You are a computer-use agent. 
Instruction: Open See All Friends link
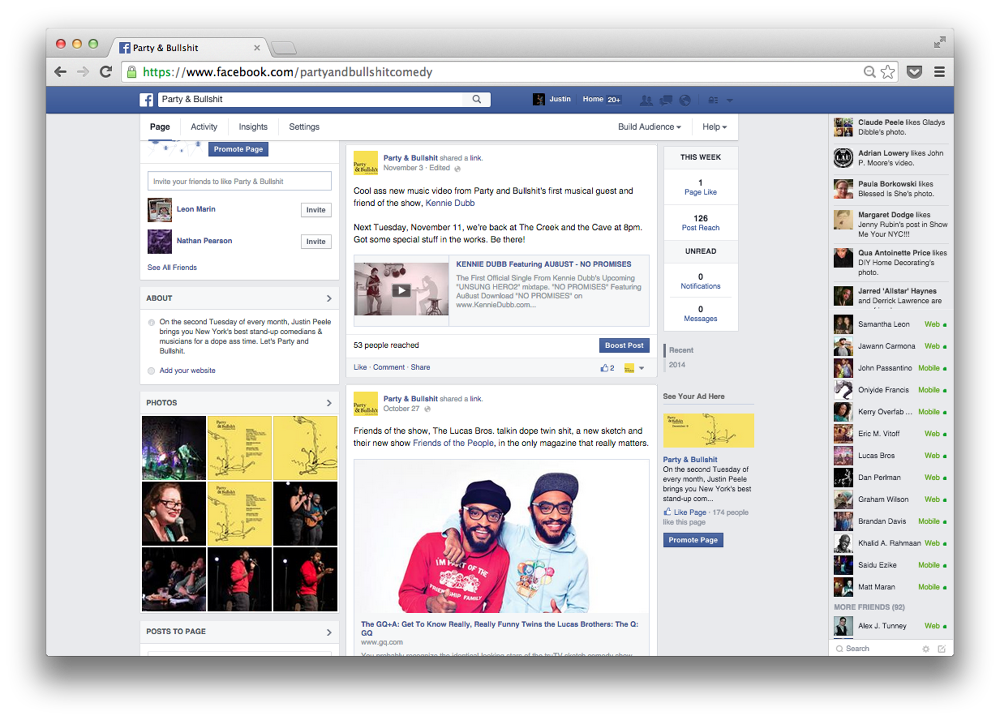(172, 268)
